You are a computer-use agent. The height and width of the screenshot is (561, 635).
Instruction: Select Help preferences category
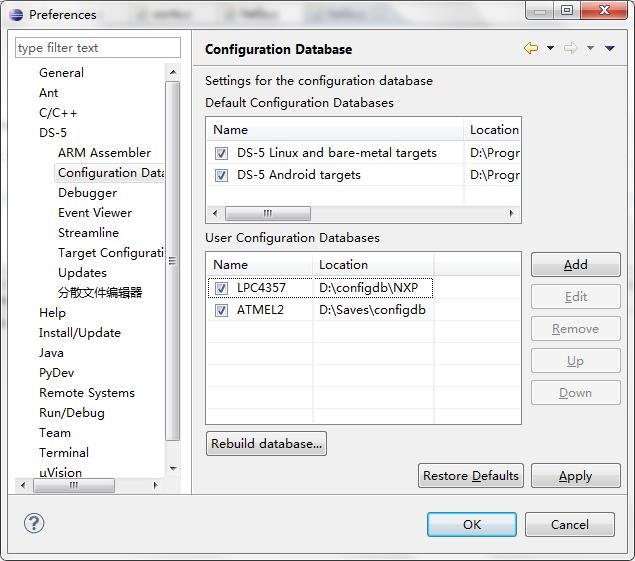click(x=52, y=313)
